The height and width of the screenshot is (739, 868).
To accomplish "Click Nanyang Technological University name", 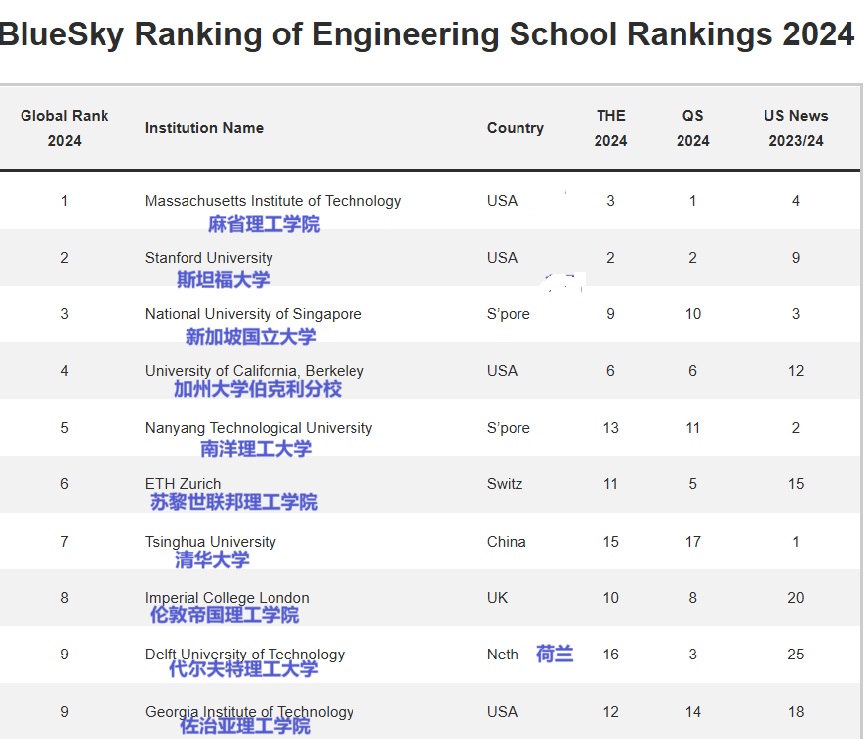I will coord(258,428).
